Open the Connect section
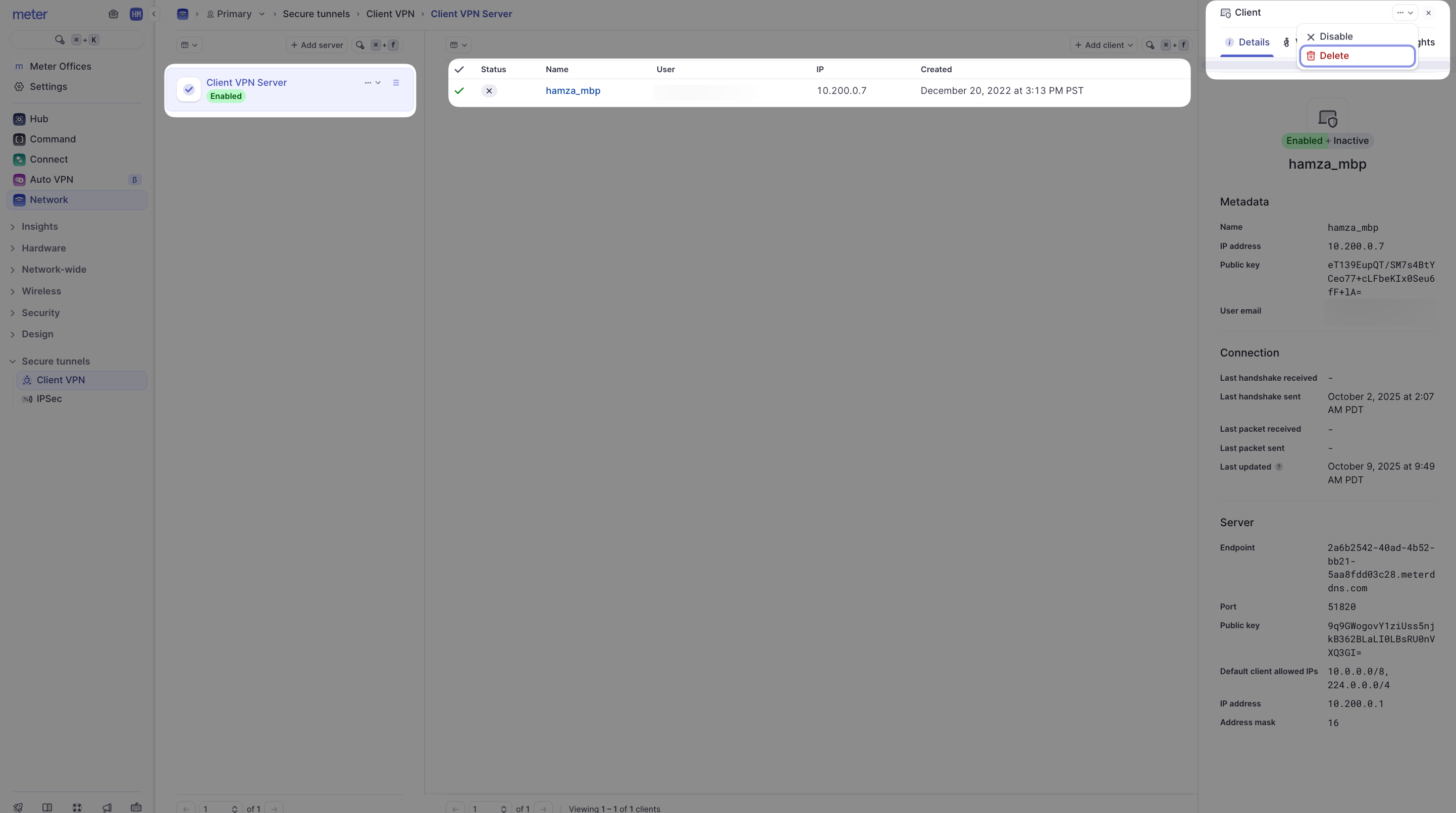 [49, 160]
